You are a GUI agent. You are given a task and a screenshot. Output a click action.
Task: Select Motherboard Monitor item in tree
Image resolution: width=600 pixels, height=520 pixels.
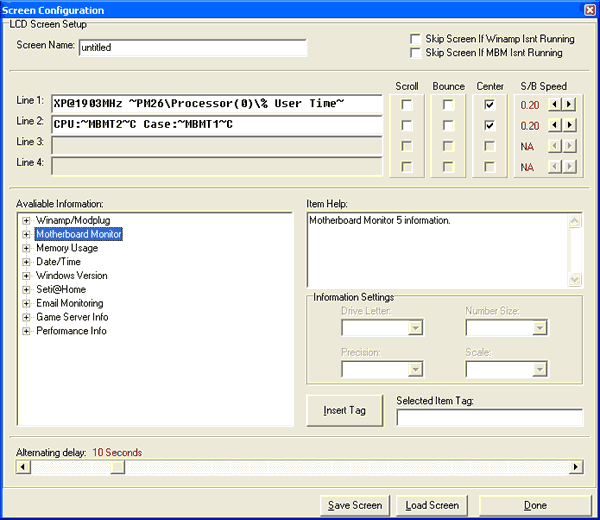click(x=78, y=234)
